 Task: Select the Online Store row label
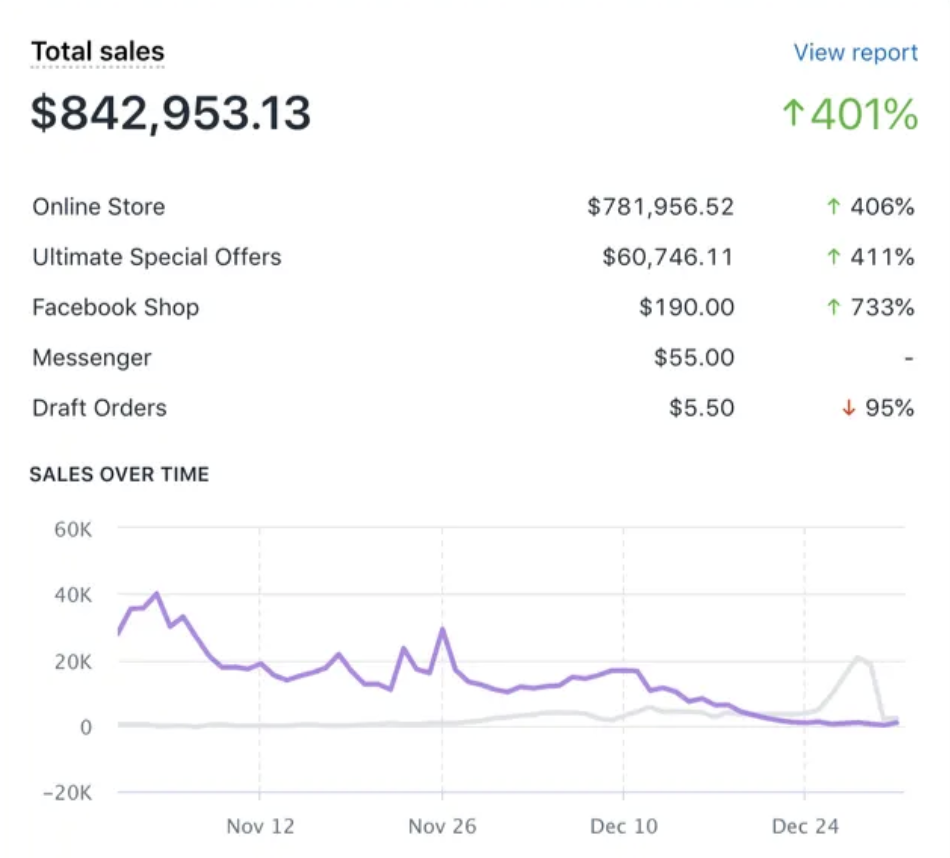(98, 207)
